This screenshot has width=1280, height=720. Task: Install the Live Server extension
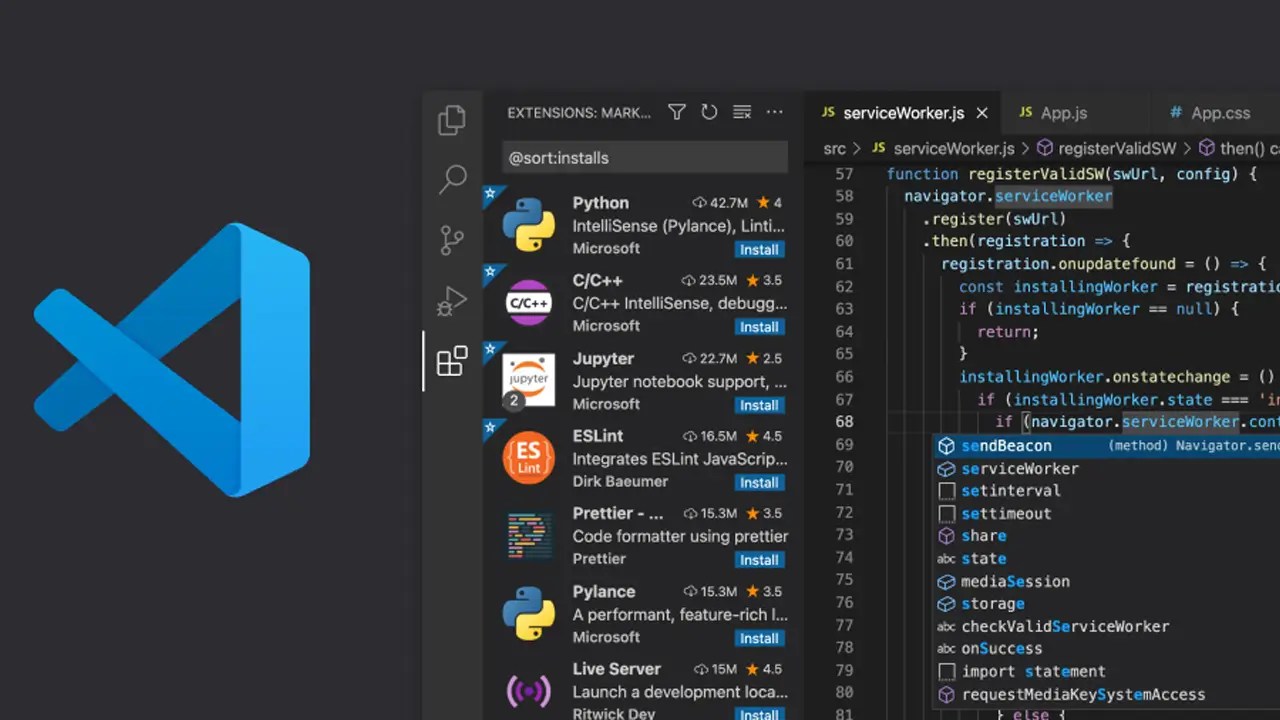pyautogui.click(x=759, y=714)
